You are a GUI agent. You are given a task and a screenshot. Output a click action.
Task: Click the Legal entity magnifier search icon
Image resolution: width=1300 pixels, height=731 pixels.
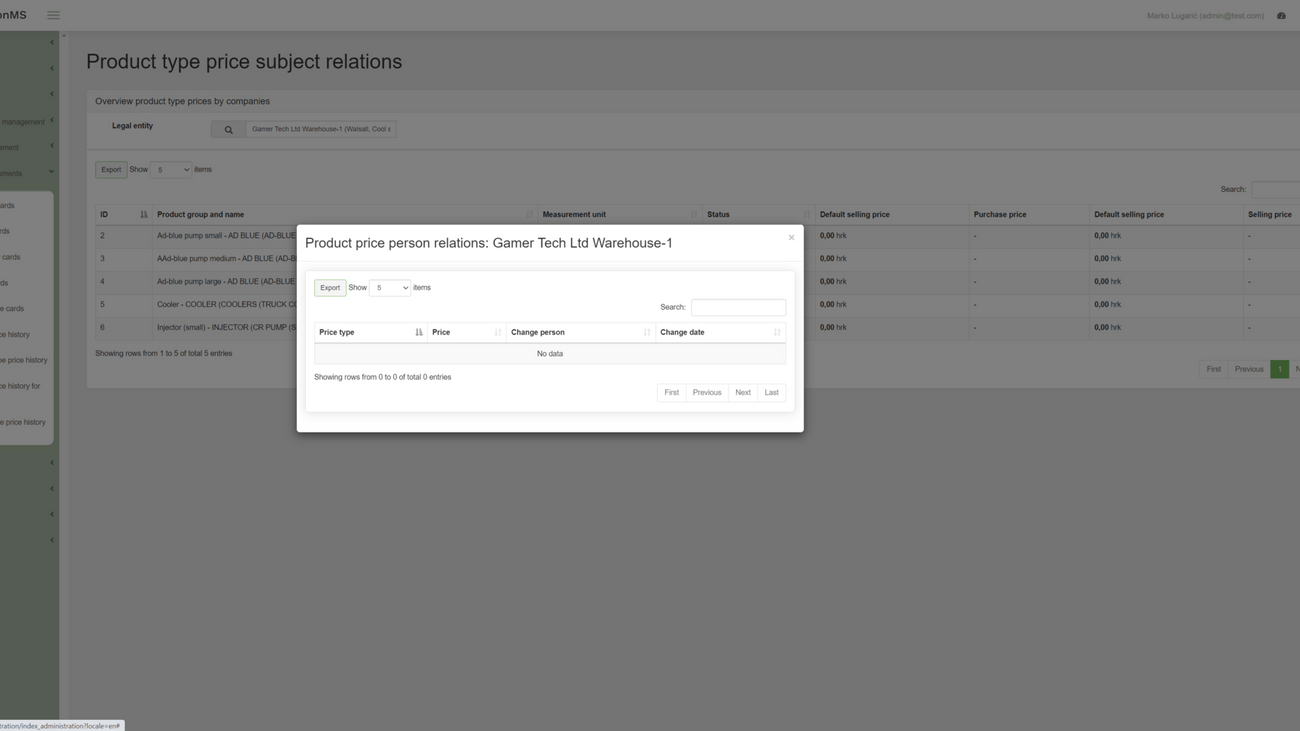click(228, 129)
